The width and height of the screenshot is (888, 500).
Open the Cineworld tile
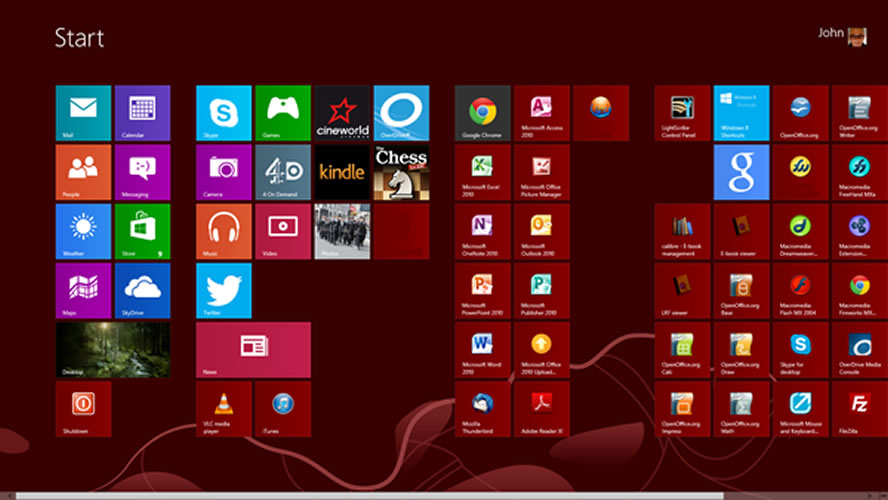[342, 113]
